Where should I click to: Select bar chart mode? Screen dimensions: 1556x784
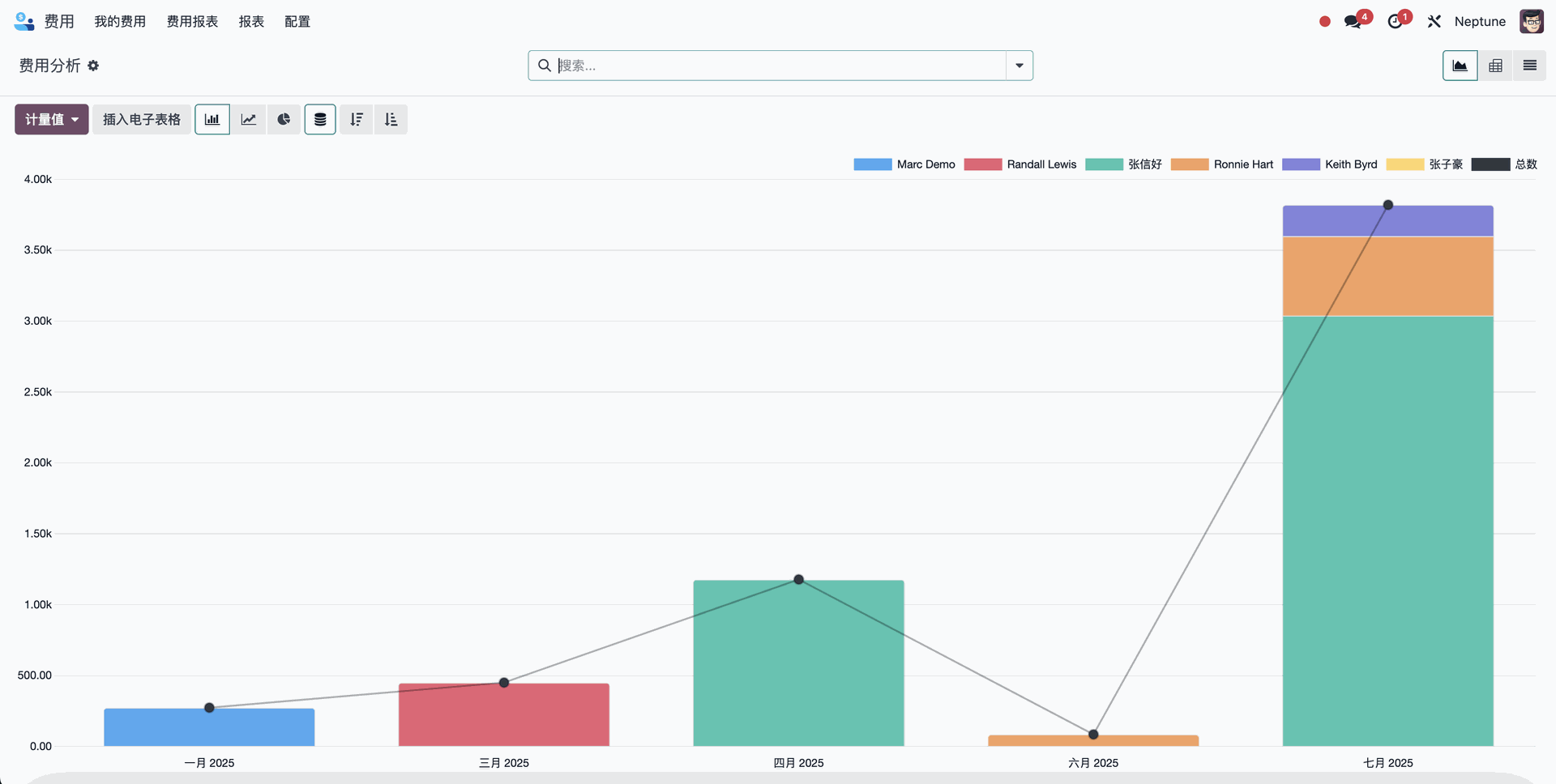tap(212, 119)
